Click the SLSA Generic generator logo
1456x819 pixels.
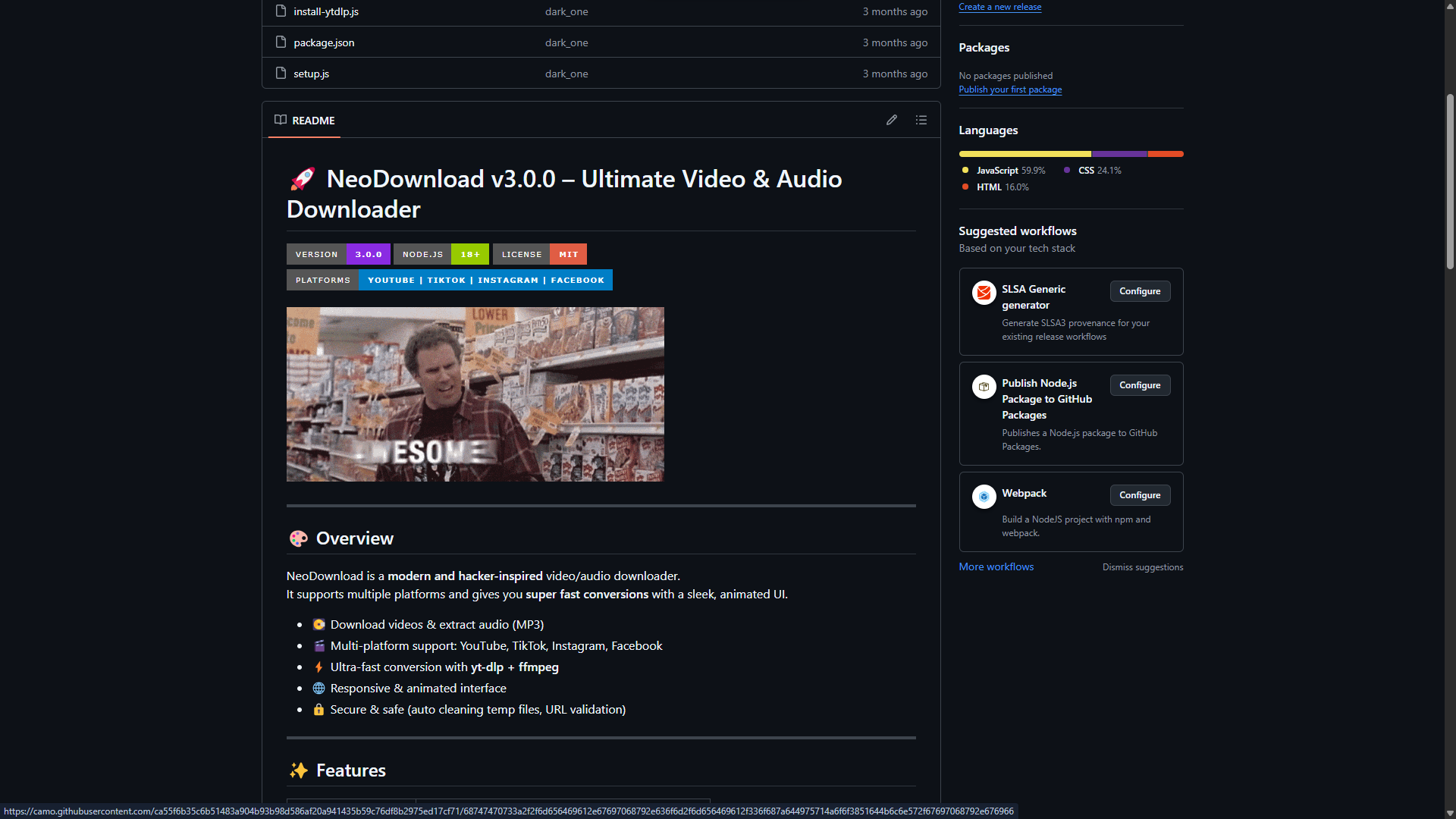984,292
